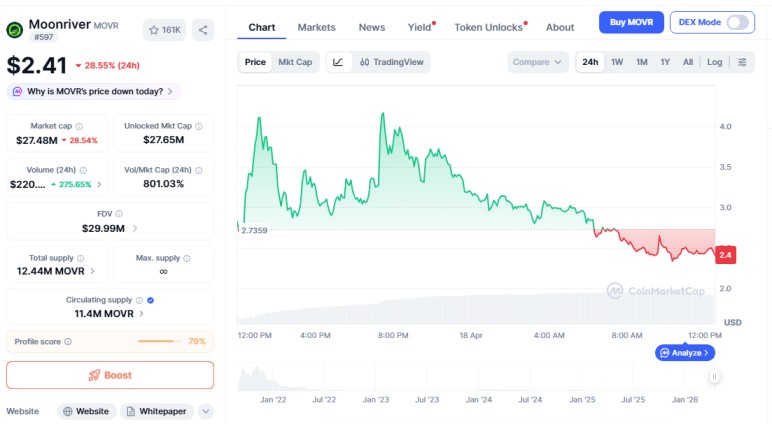Image resolution: width=772 pixels, height=424 pixels.
Task: Expand Circulating supply details chevron
Action: (141, 314)
